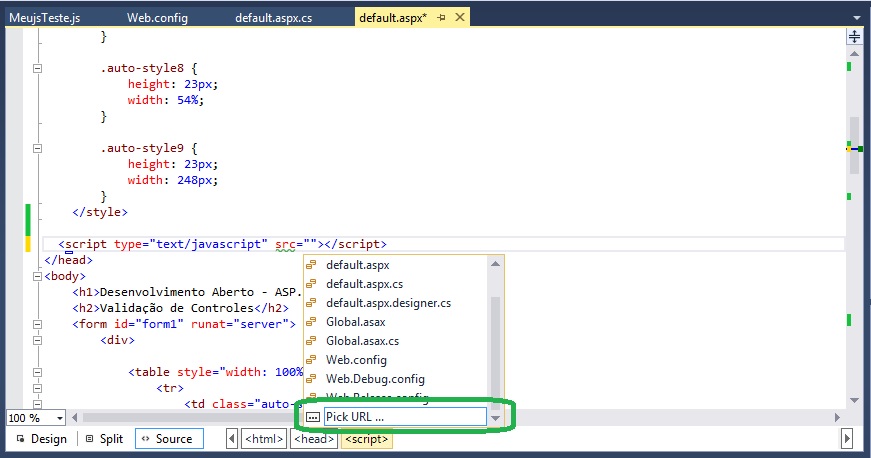Collapse the body element outline
Screen dimensions: 871x458
[x=38, y=276]
